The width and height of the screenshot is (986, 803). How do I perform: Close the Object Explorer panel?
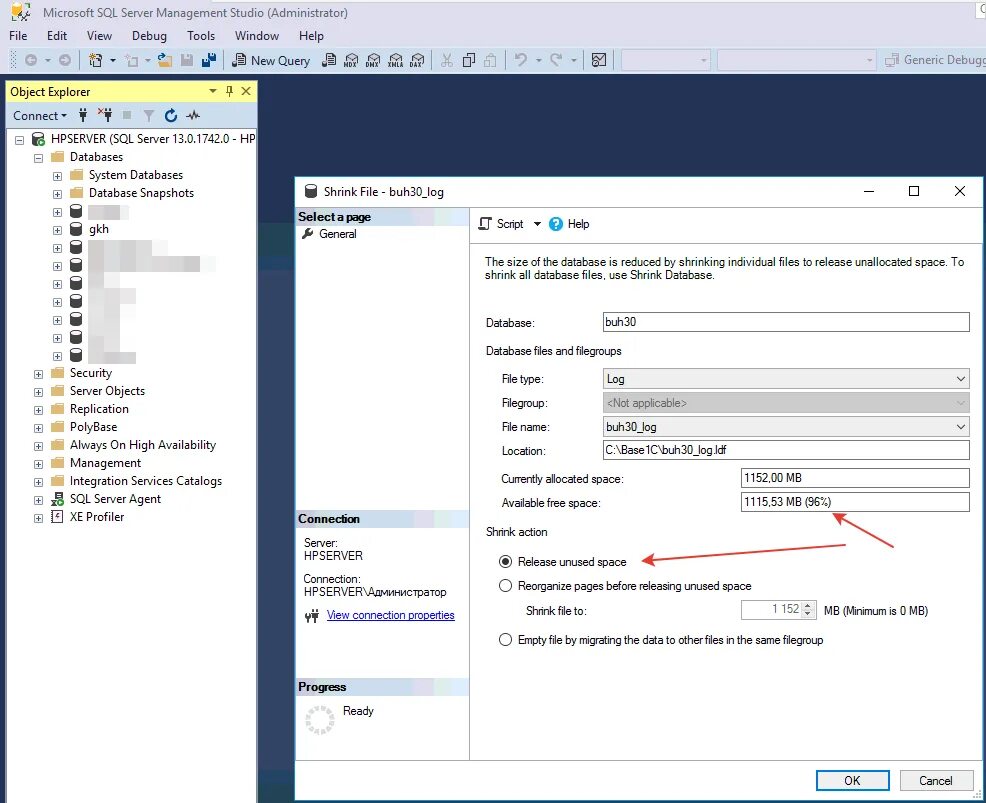tap(246, 91)
